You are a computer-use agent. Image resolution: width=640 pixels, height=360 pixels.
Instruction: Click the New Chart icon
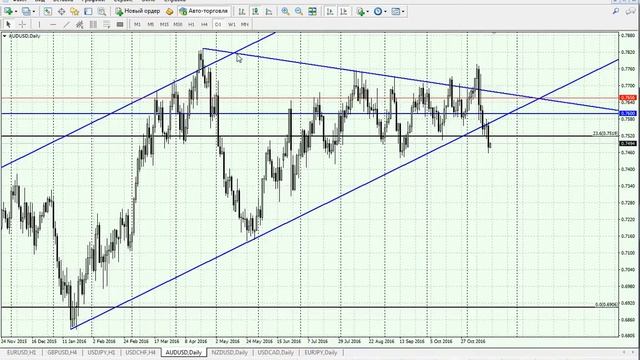[x=8, y=11]
